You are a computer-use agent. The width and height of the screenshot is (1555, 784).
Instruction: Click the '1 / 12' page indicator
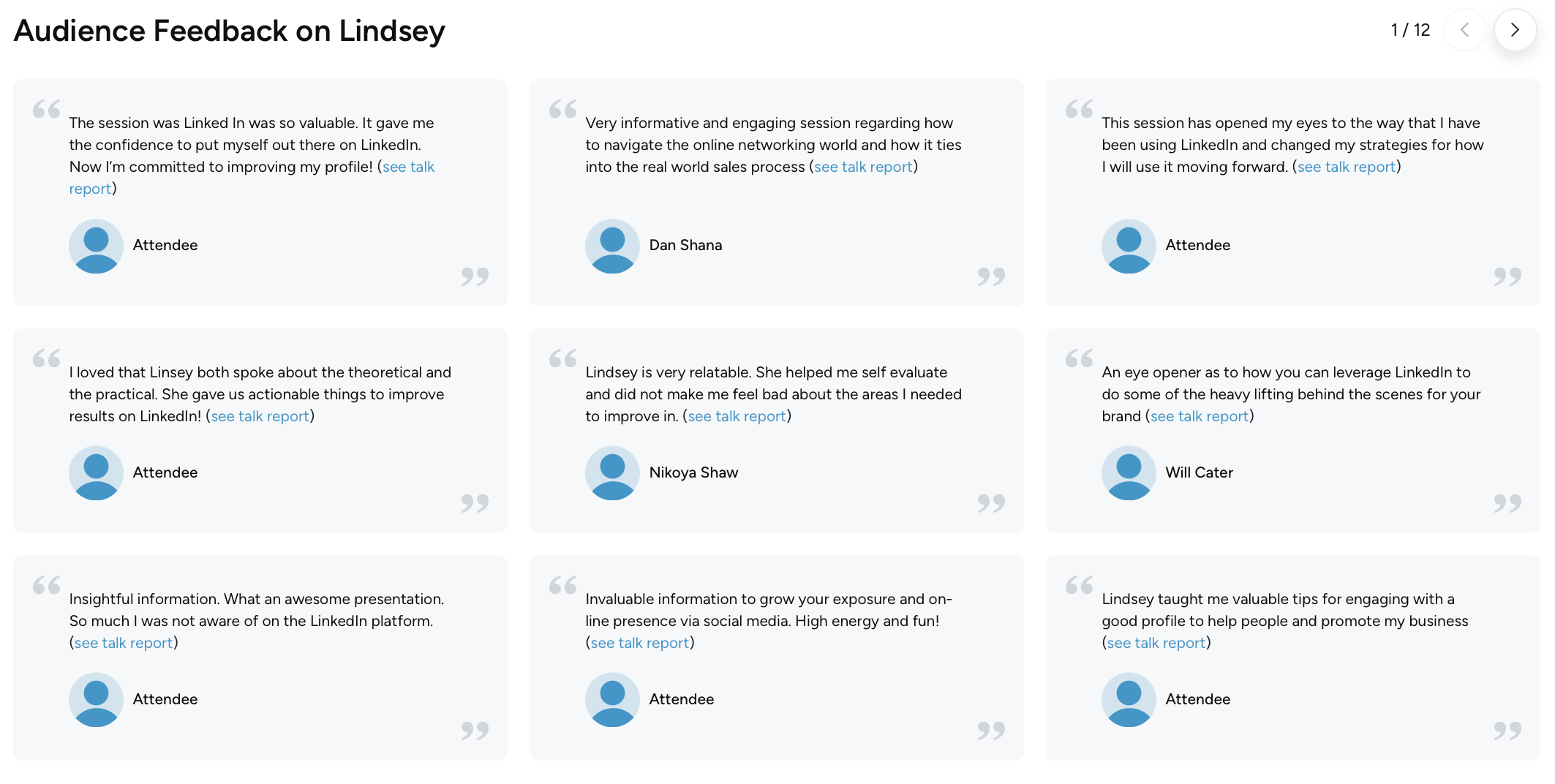pos(1410,30)
